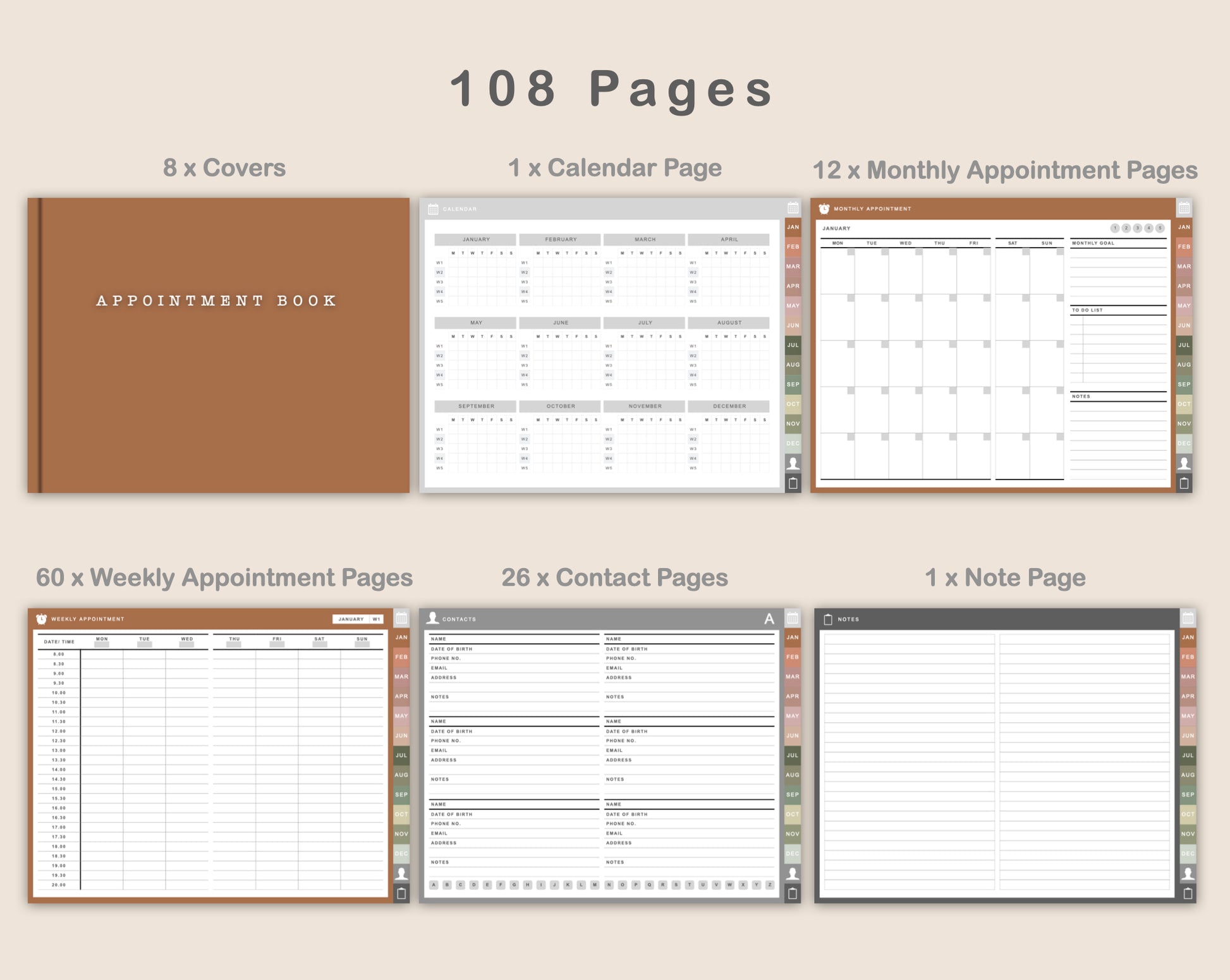Select SEP tab on Monthly Appointment page
The image size is (1230, 980).
[x=1184, y=384]
